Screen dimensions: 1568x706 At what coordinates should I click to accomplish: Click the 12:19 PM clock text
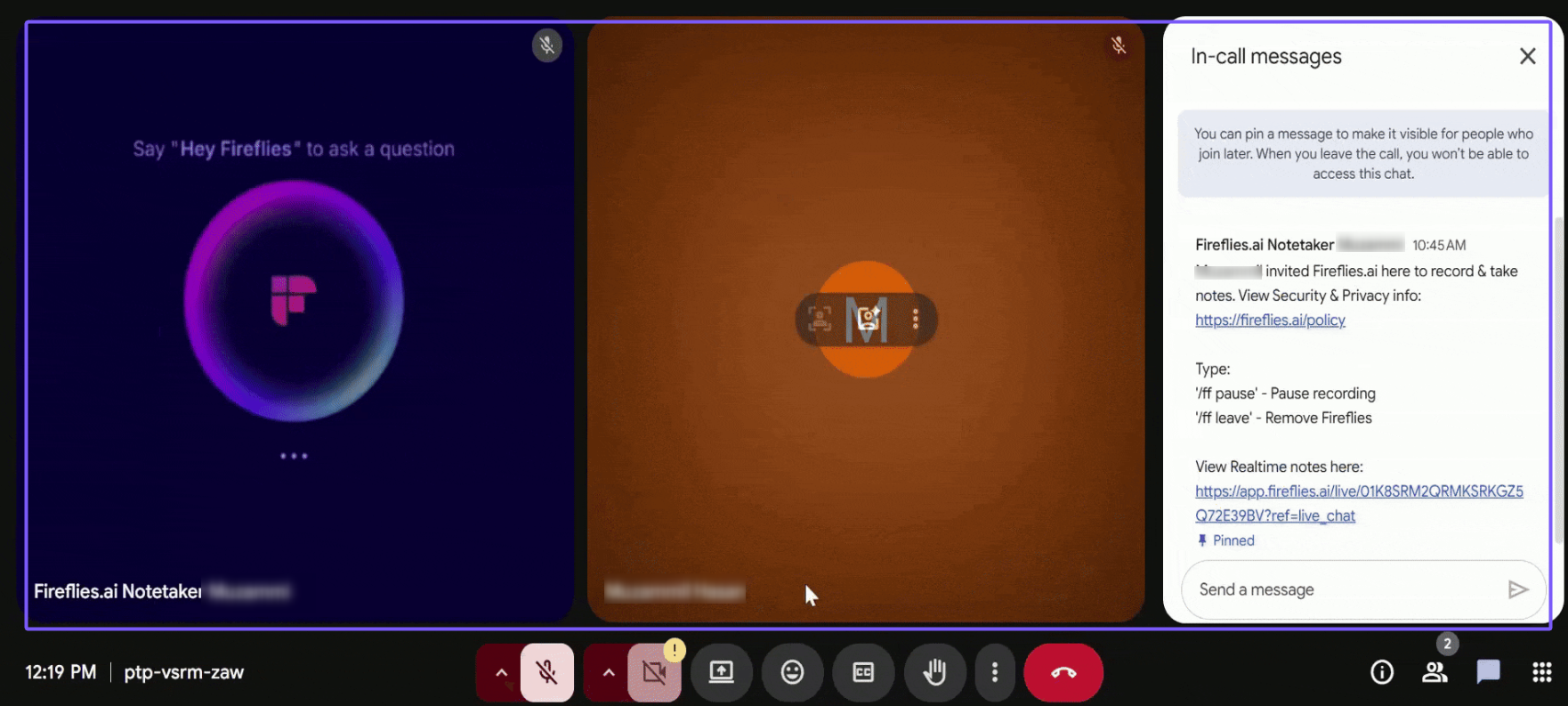point(61,672)
